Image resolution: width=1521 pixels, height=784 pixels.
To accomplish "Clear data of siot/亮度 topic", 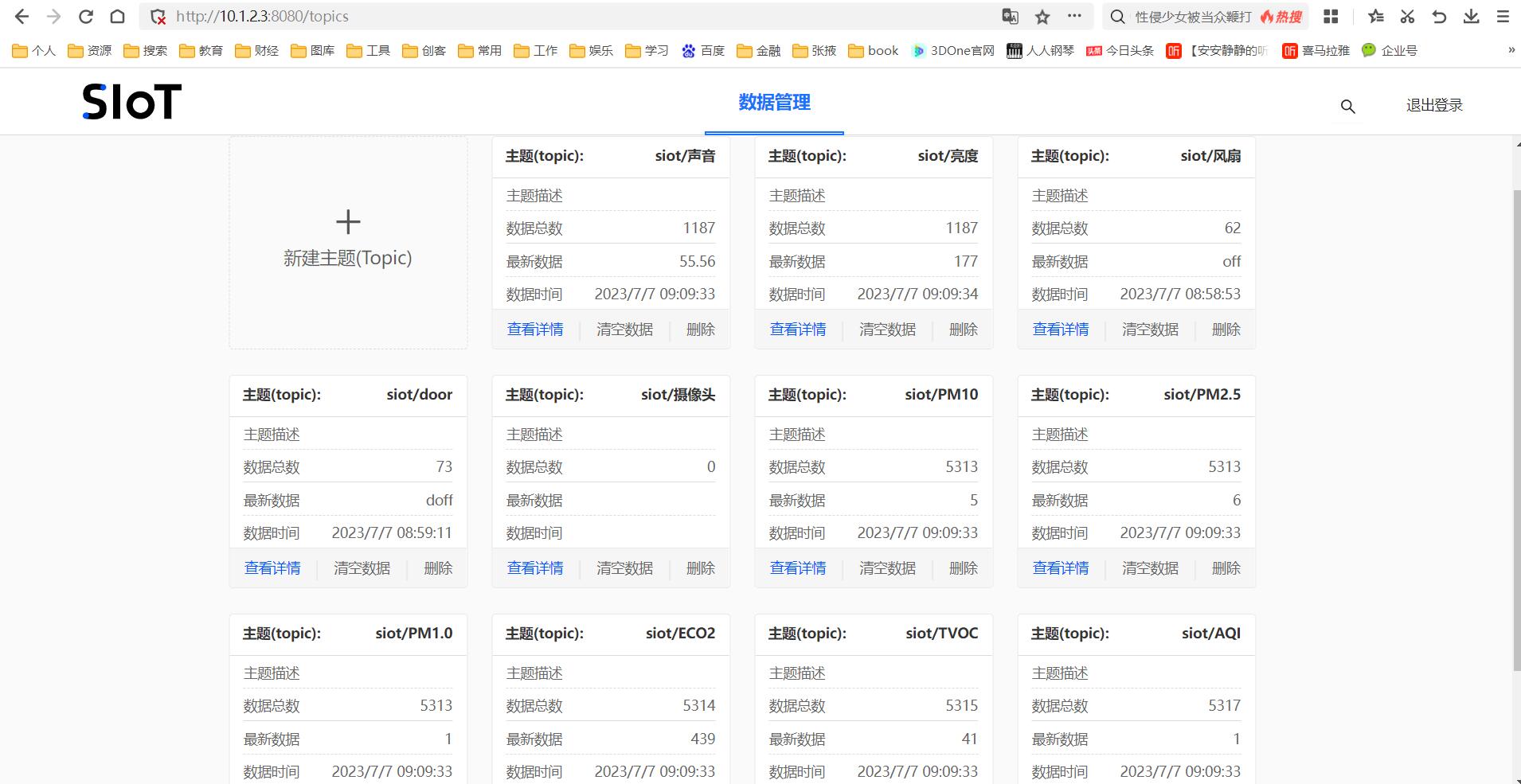I will pos(887,330).
